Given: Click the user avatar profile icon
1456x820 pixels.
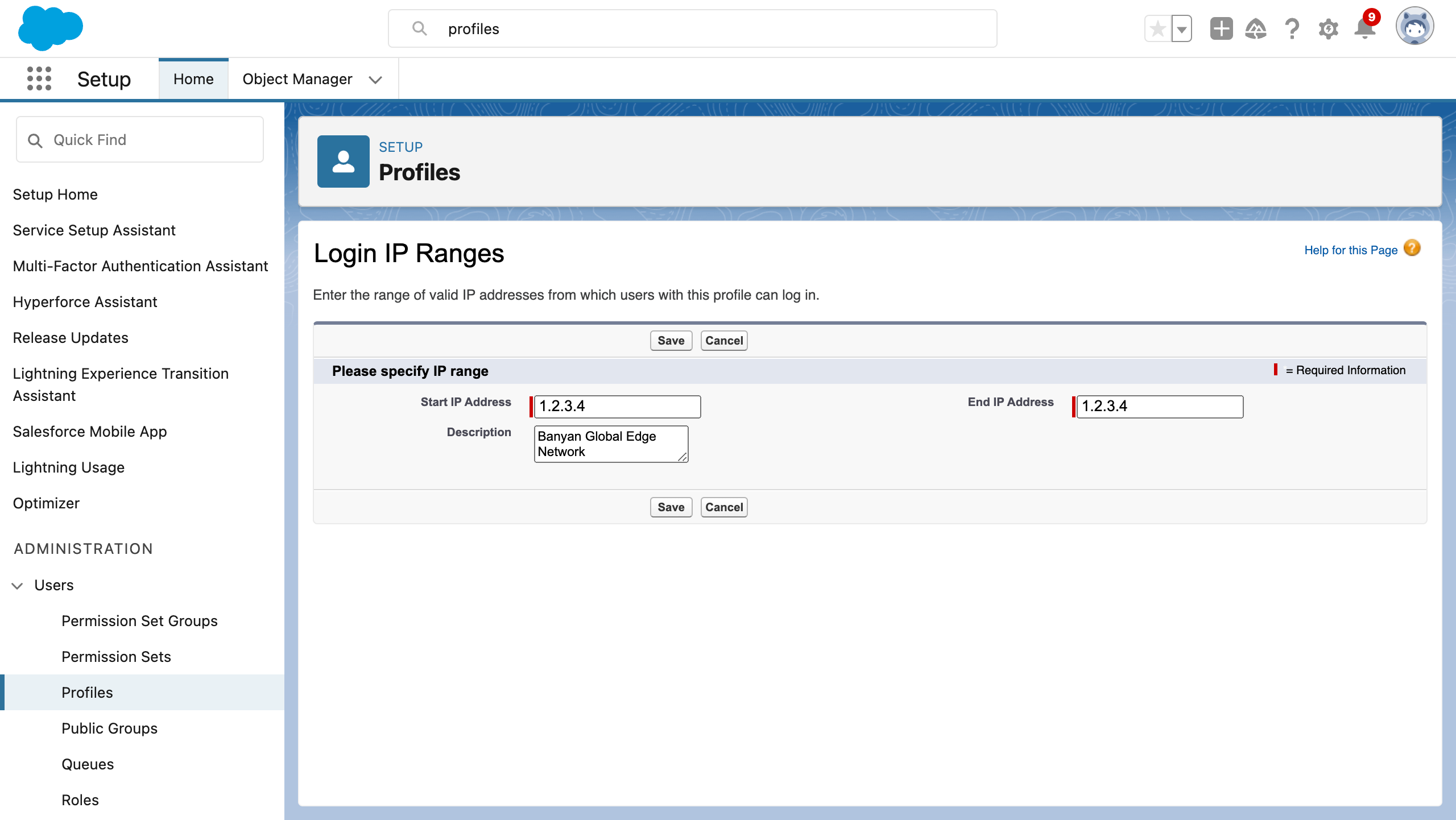Looking at the screenshot, I should (1414, 26).
